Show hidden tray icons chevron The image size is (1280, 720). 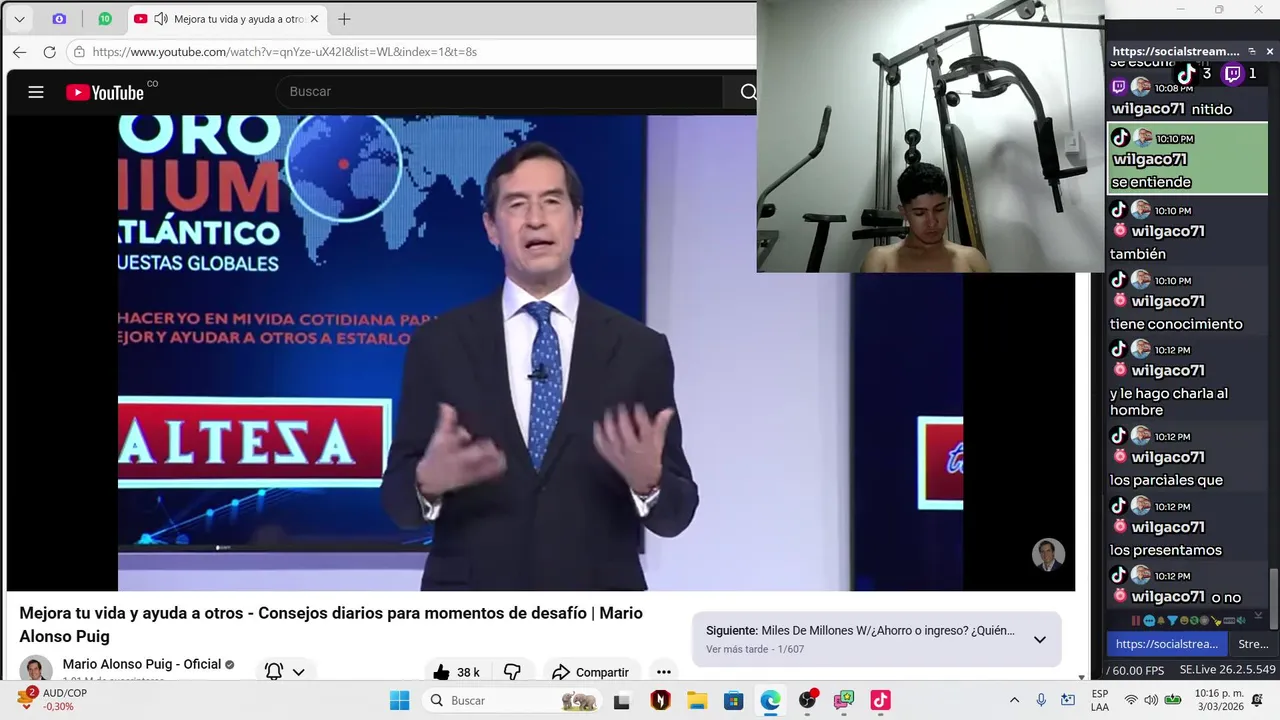pyautogui.click(x=1014, y=700)
